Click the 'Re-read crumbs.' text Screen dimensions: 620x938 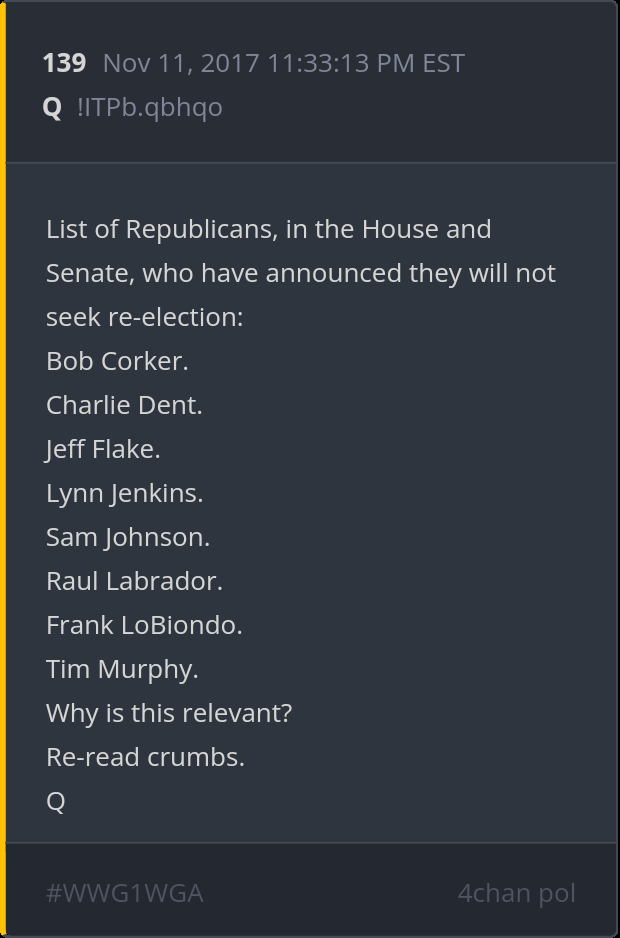tap(145, 757)
